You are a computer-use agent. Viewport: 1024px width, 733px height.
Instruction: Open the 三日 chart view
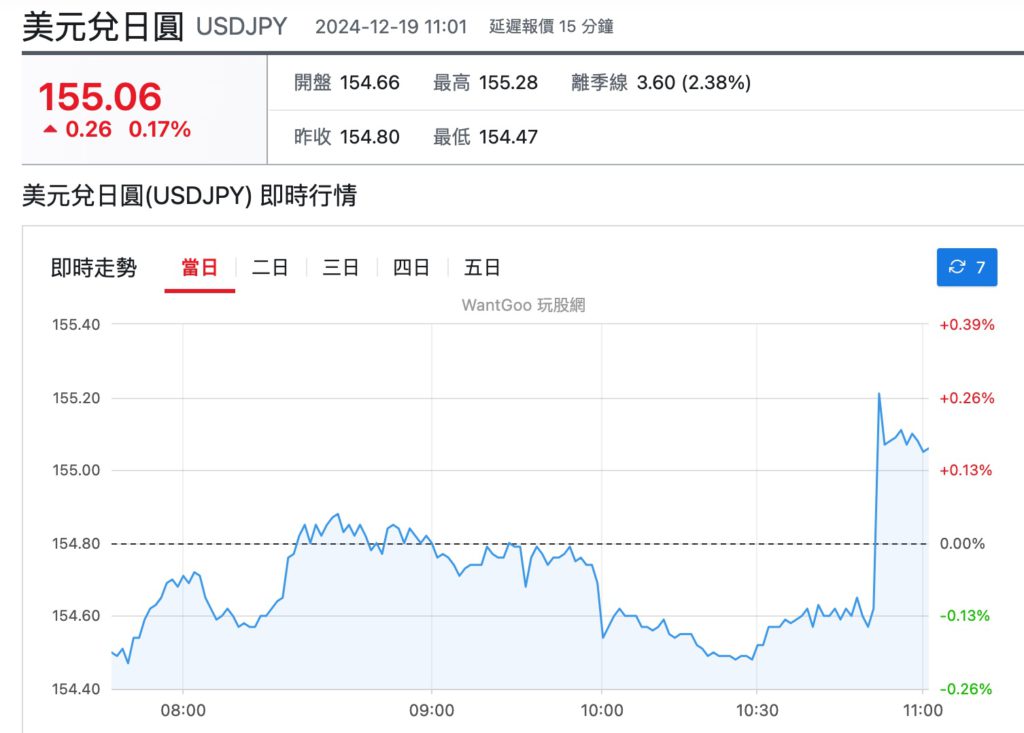(340, 268)
